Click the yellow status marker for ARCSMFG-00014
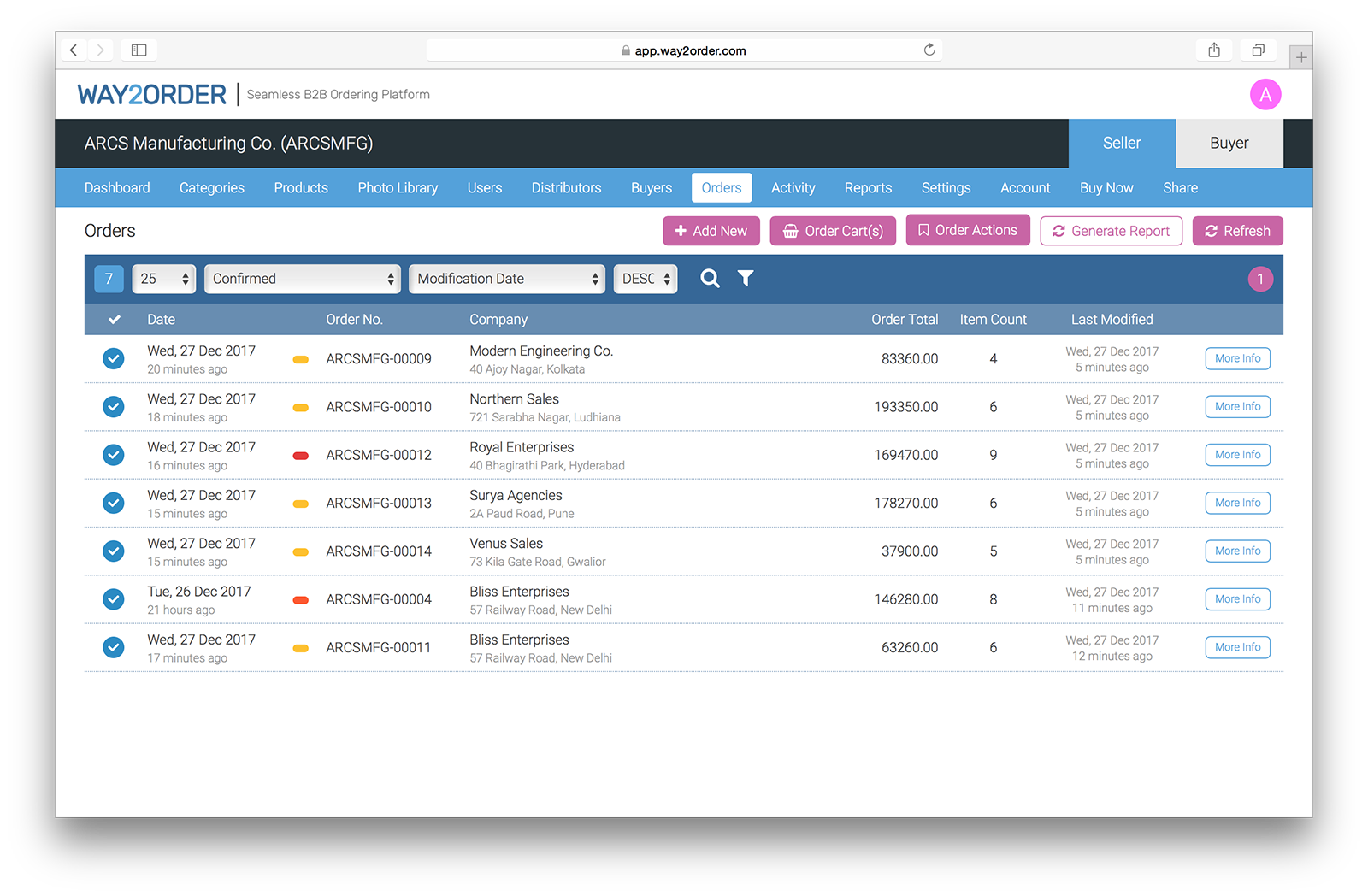Viewport: 1368px width, 896px height. pos(301,552)
